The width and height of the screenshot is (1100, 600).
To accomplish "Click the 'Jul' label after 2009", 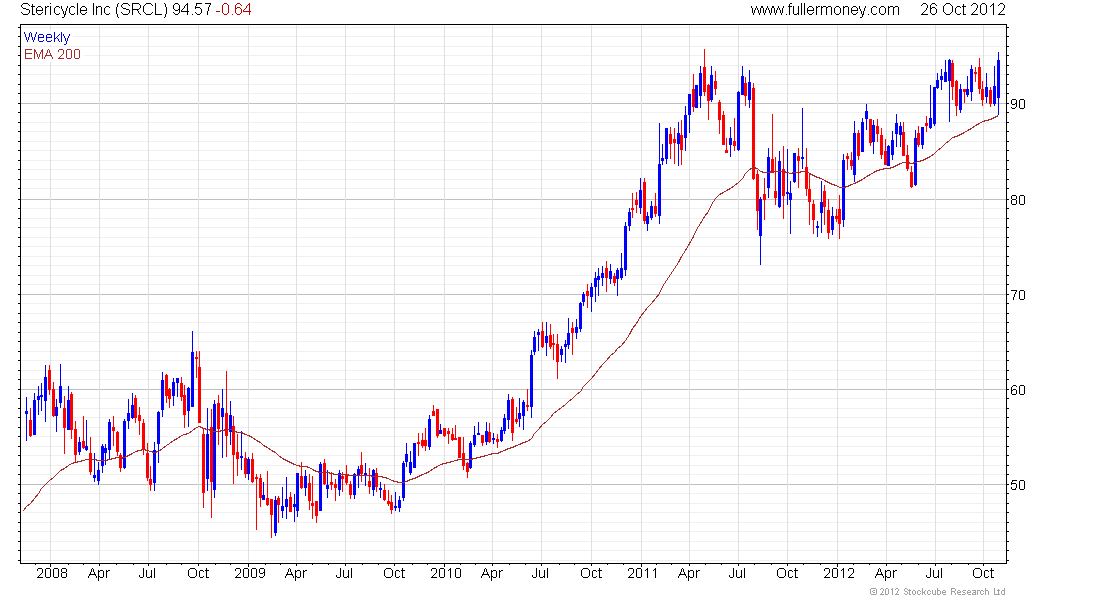I will (344, 573).
